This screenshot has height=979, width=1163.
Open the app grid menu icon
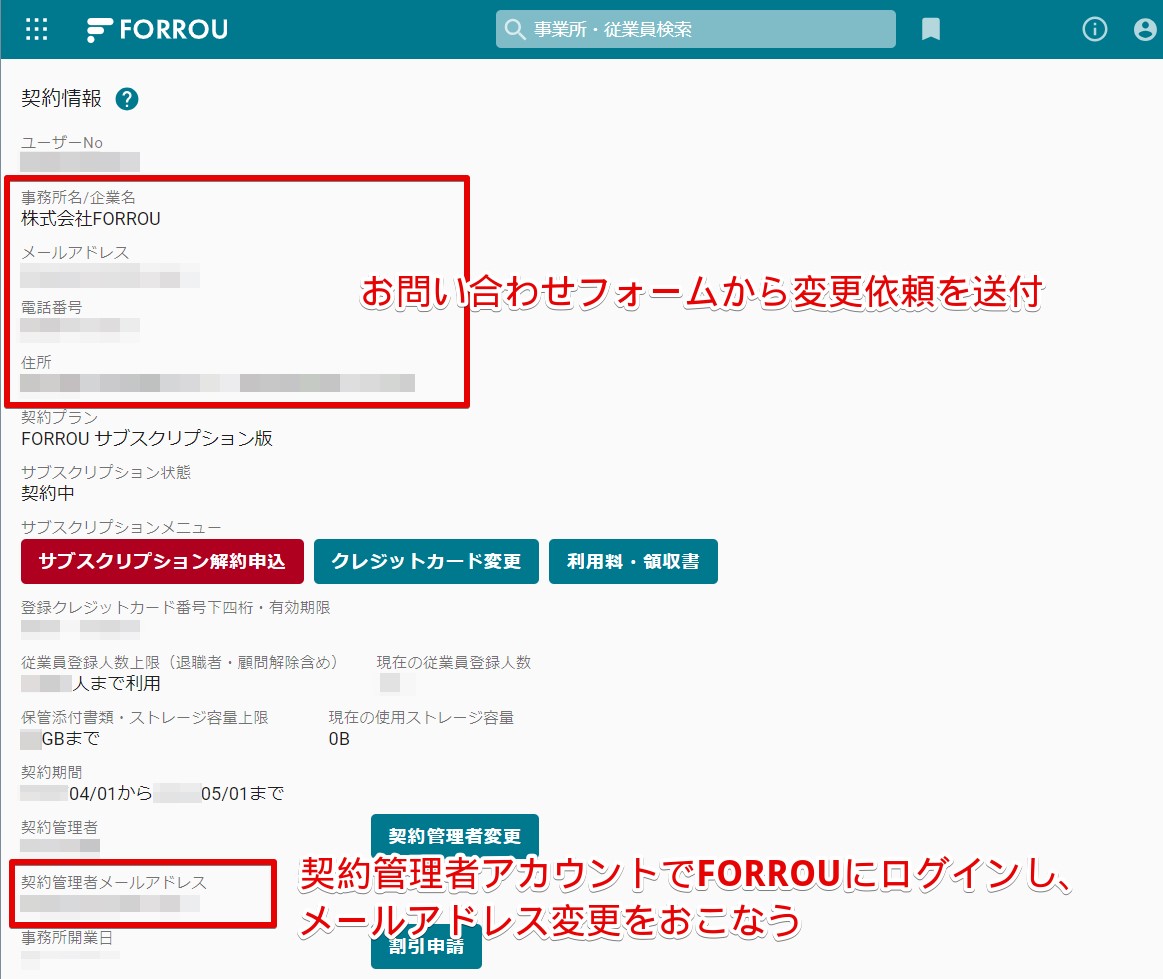[x=36, y=30]
